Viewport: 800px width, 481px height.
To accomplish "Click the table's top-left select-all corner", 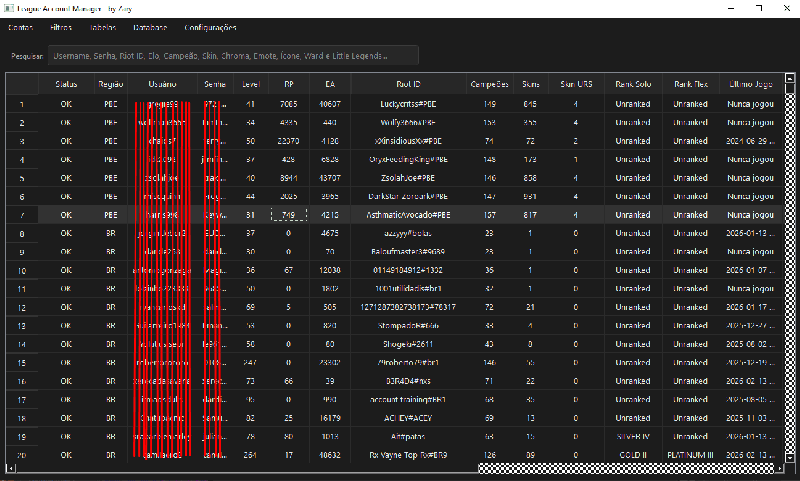I will click(22, 85).
